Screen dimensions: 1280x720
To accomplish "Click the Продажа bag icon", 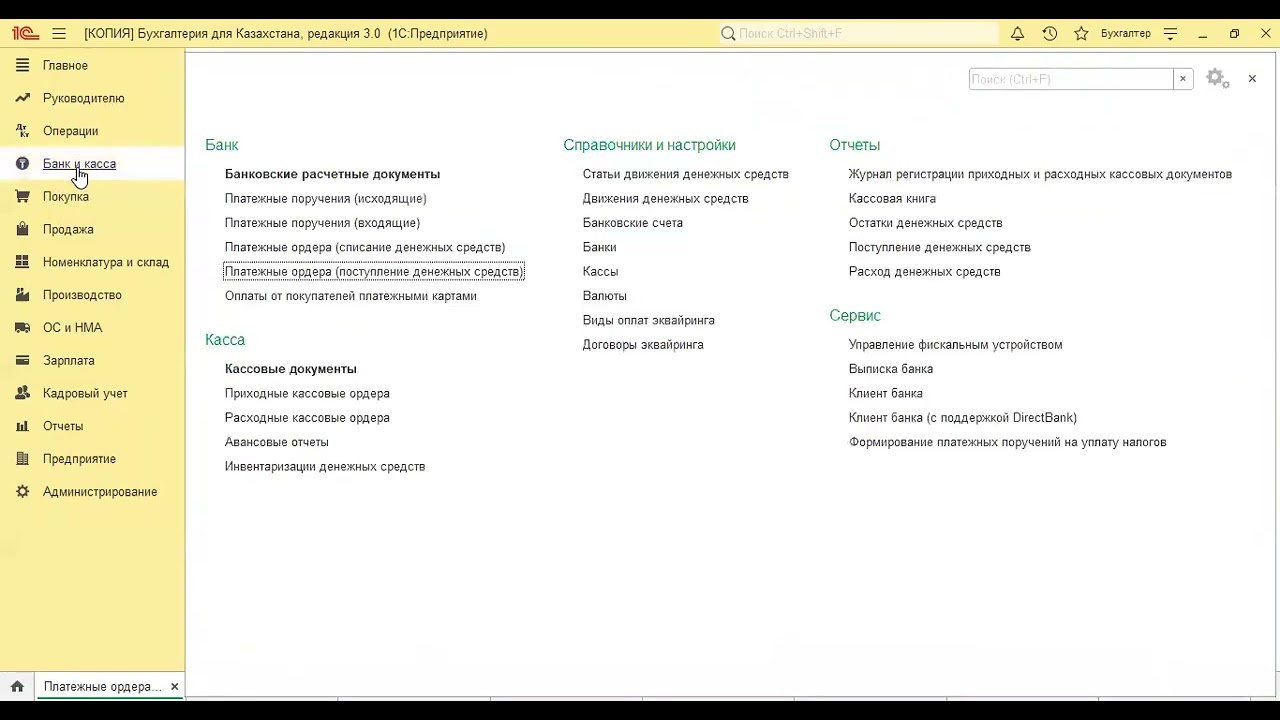I will tap(22, 230).
